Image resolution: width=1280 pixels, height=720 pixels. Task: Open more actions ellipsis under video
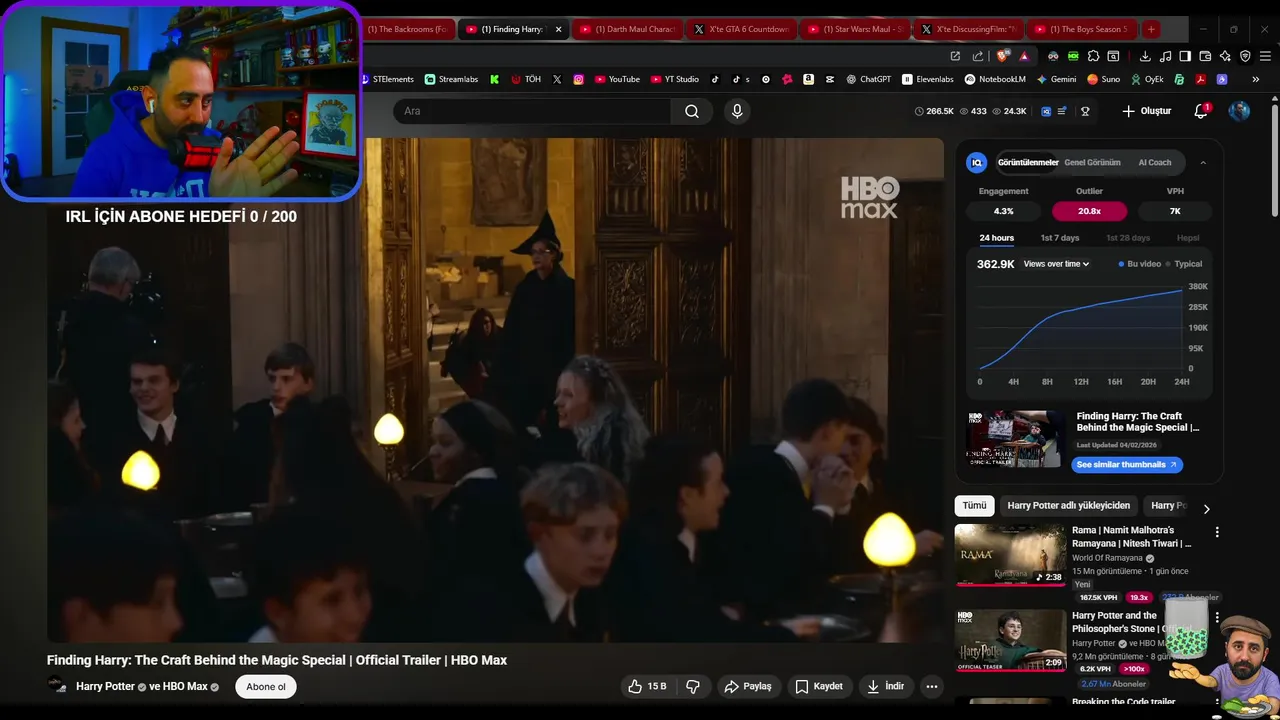(932, 686)
